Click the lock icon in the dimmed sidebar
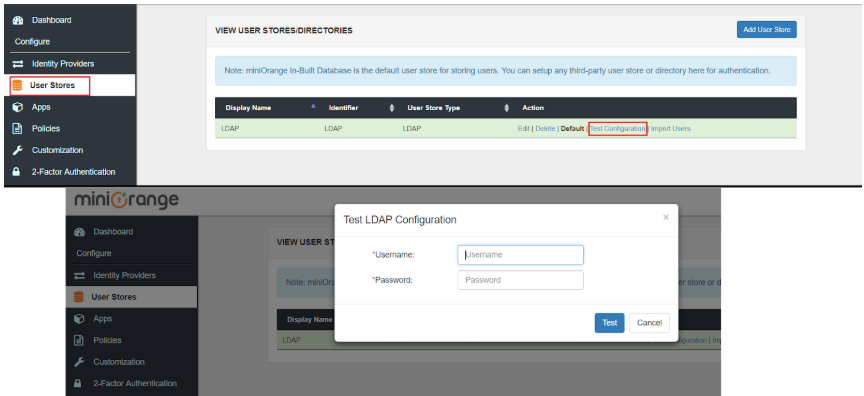The width and height of the screenshot is (864, 396). pyautogui.click(x=79, y=383)
